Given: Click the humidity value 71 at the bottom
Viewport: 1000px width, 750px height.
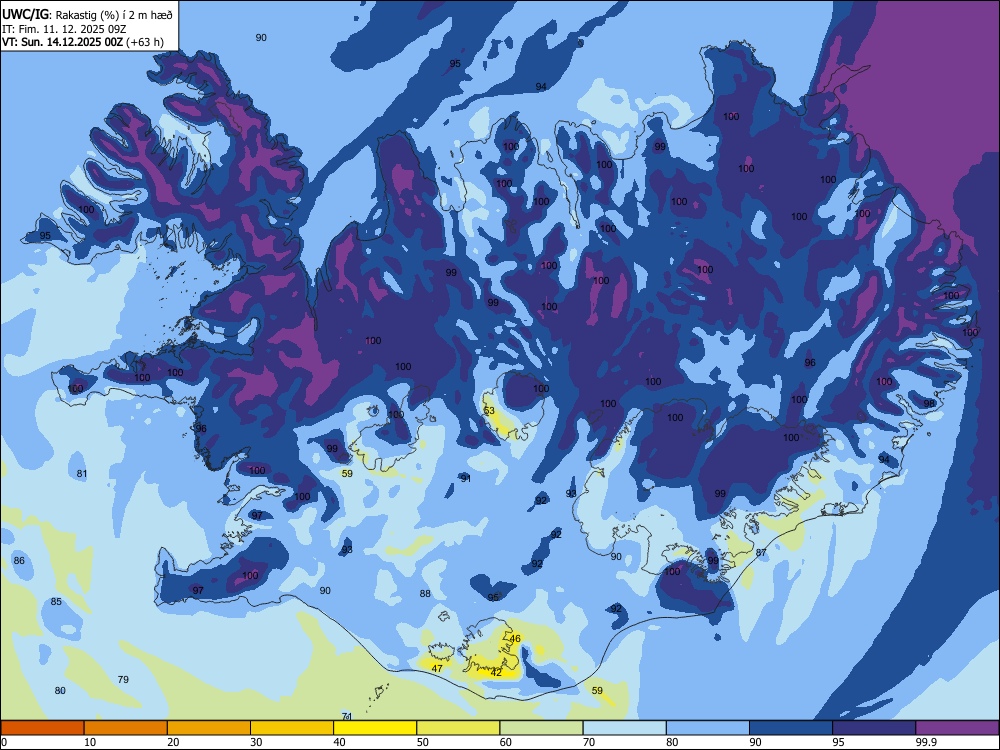Looking at the screenshot, I should click(347, 716).
